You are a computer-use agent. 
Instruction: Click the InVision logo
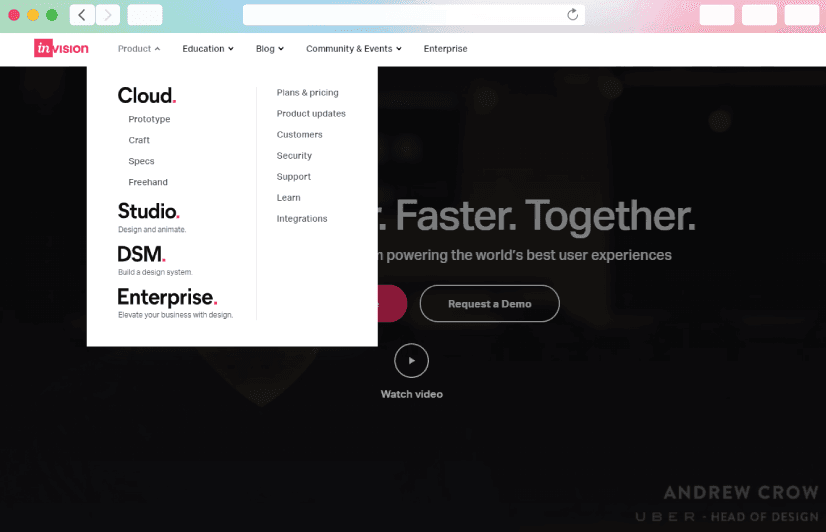point(61,49)
